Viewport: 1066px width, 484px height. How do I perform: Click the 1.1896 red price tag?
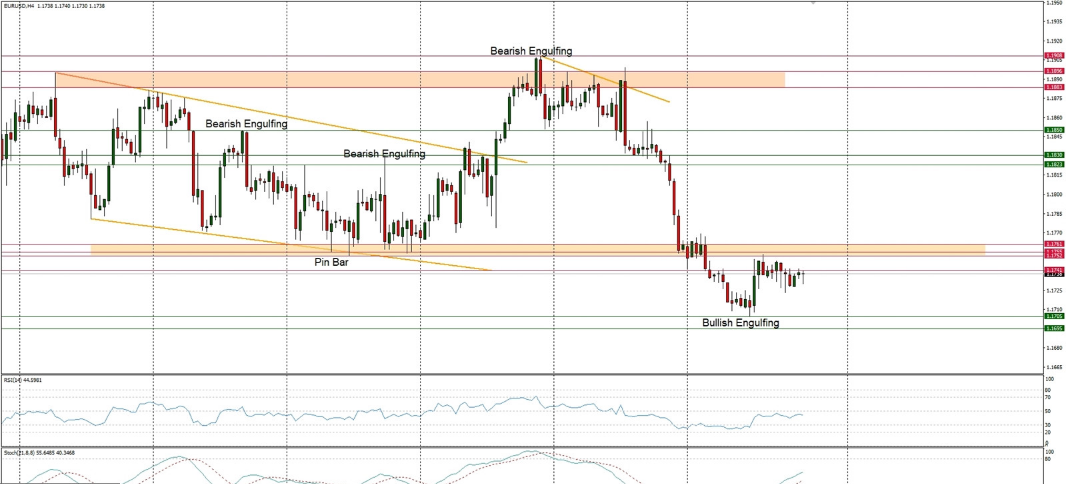point(1053,71)
